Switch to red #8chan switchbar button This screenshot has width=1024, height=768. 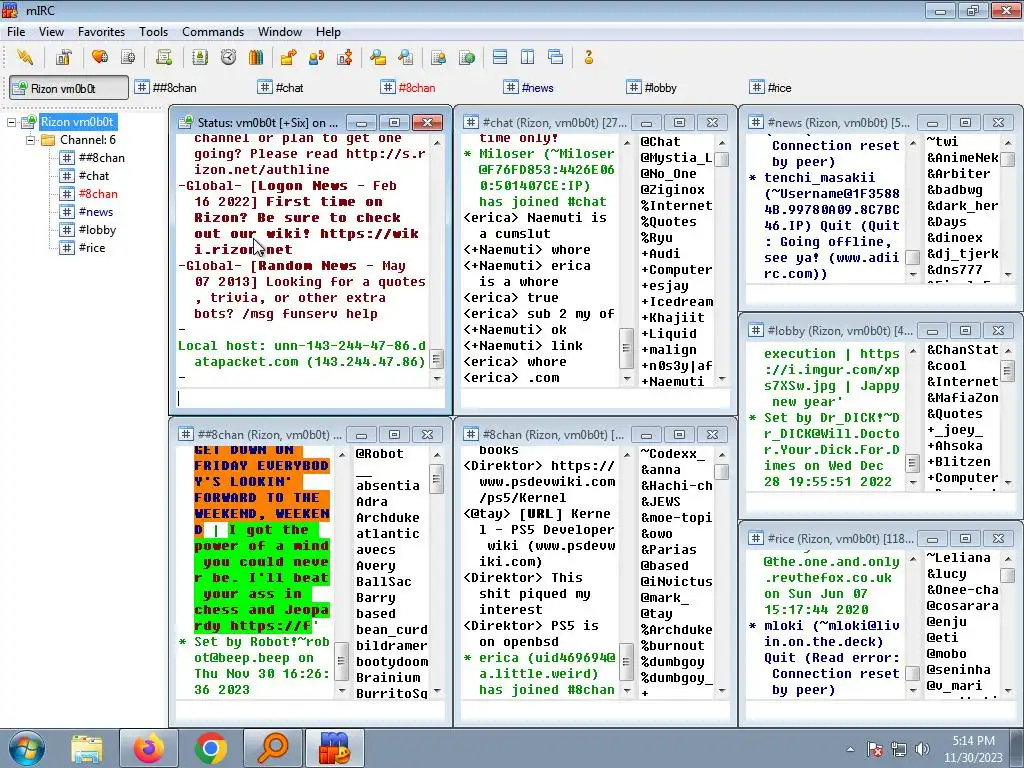408,88
